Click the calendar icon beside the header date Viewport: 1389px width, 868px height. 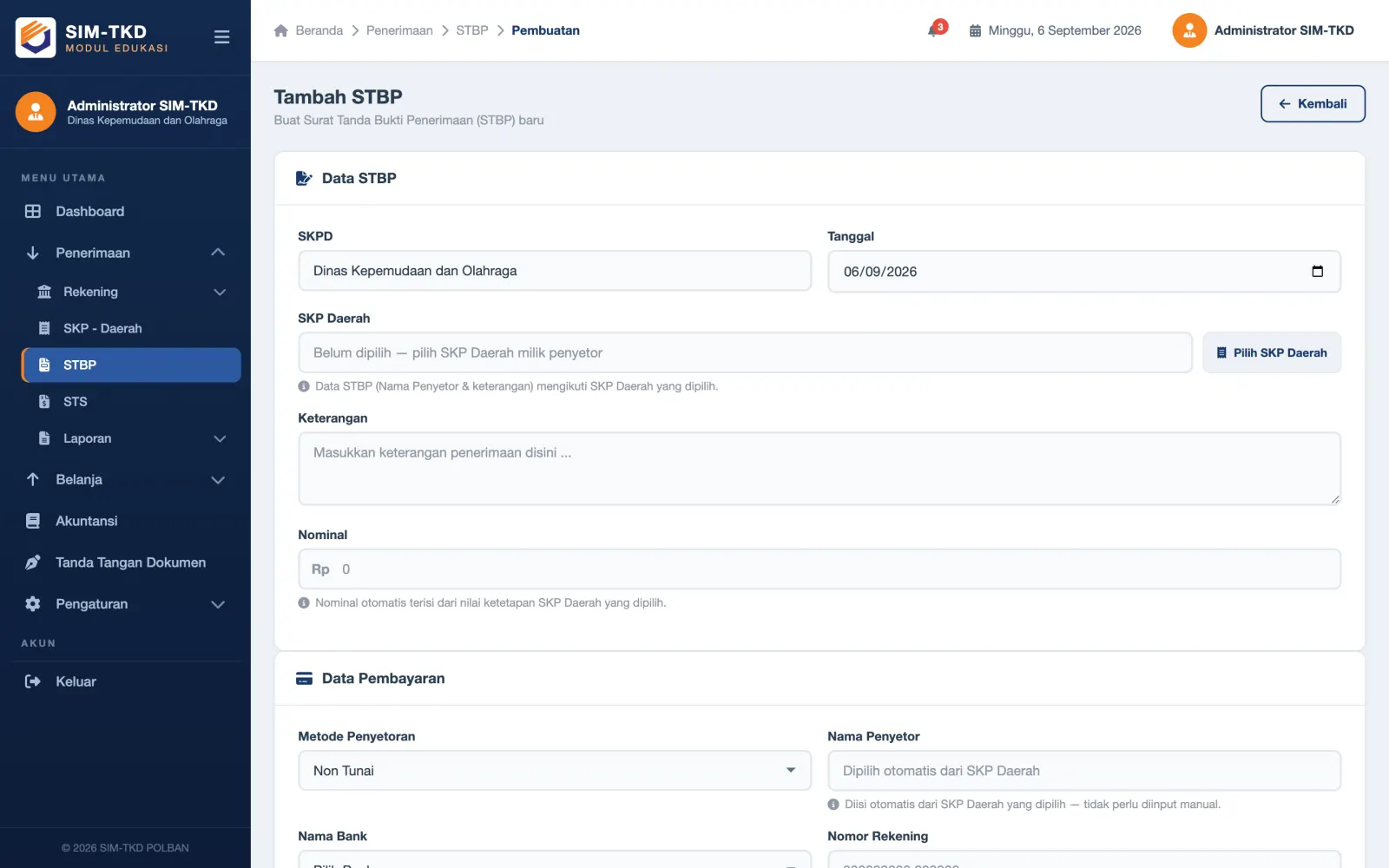975,30
